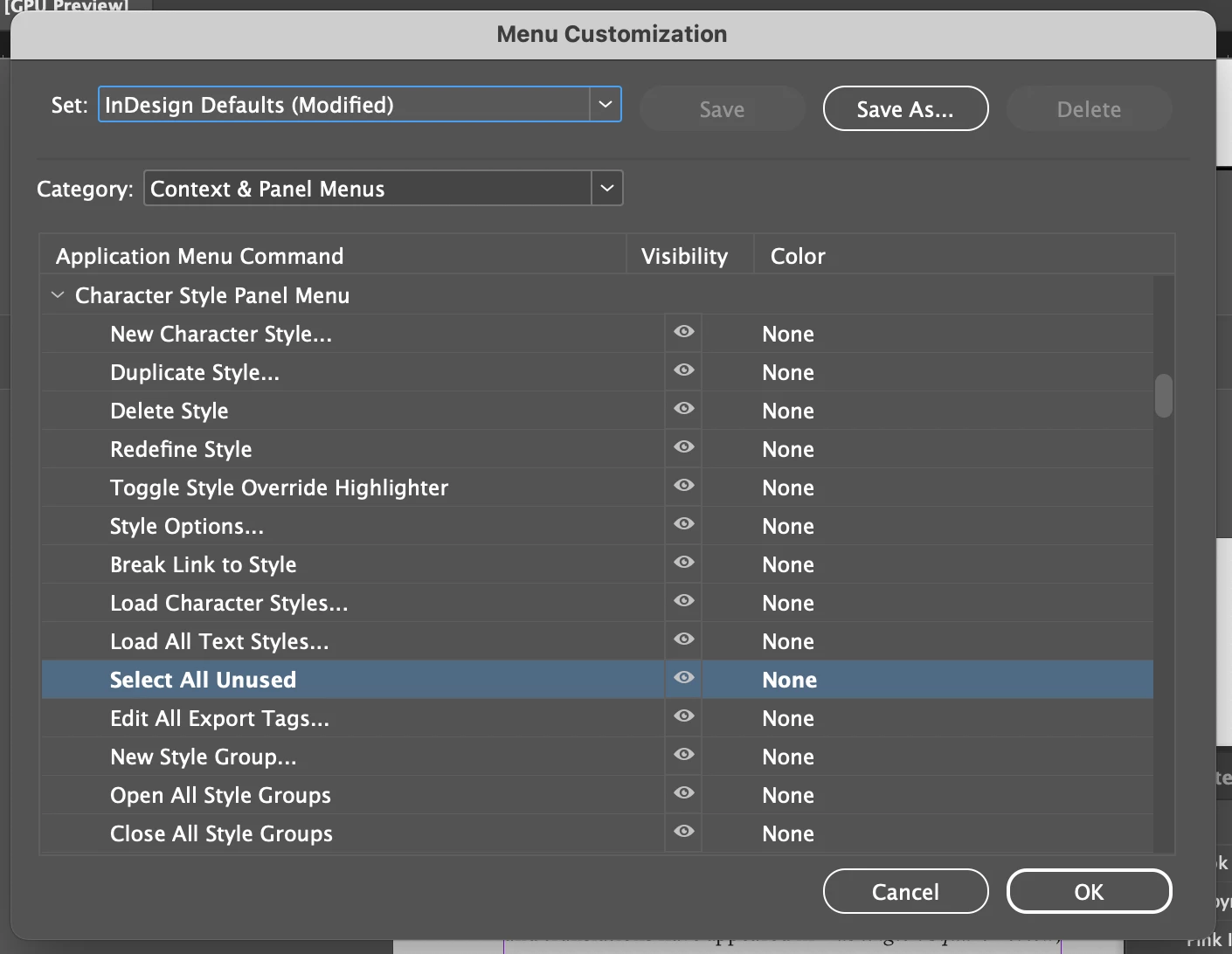
Task: Toggle visibility eye for Break Link to Style
Action: pos(684,563)
